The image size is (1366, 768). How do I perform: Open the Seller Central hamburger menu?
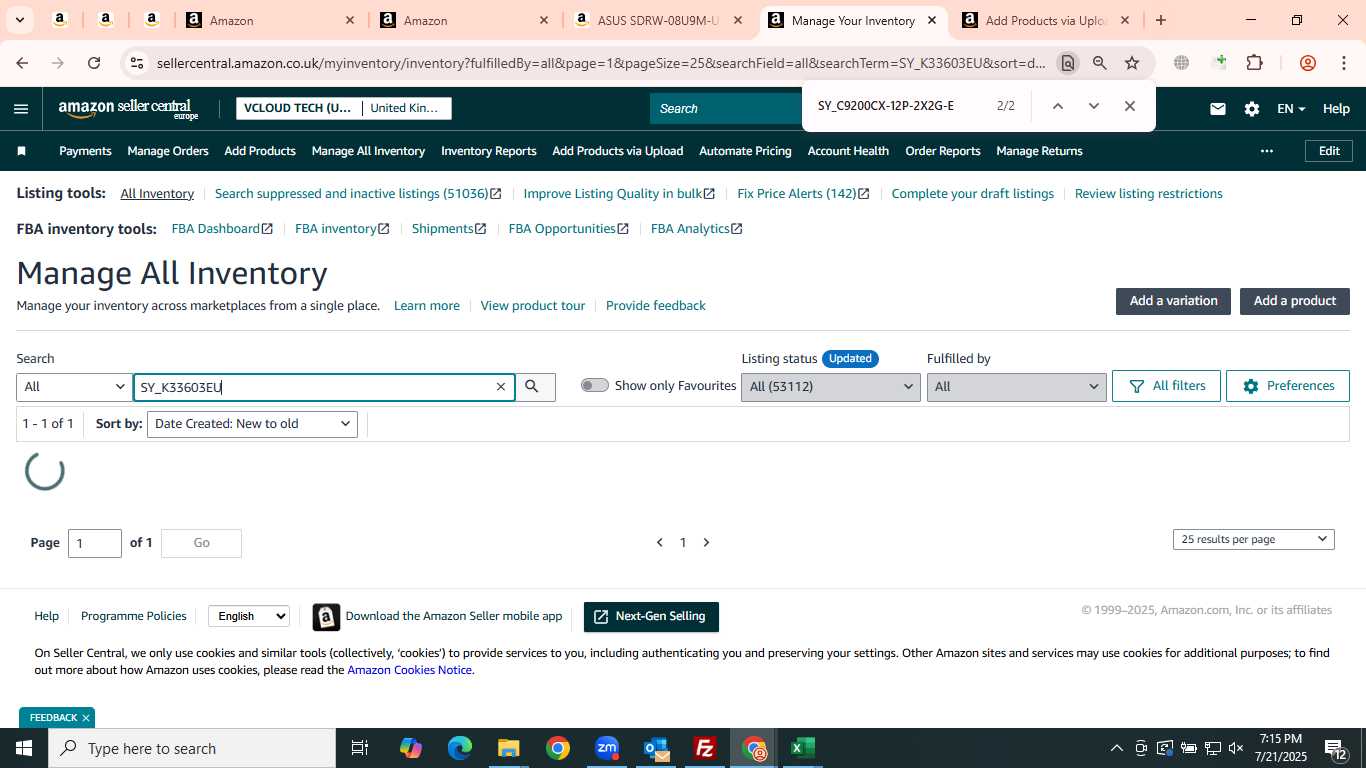tap(21, 109)
